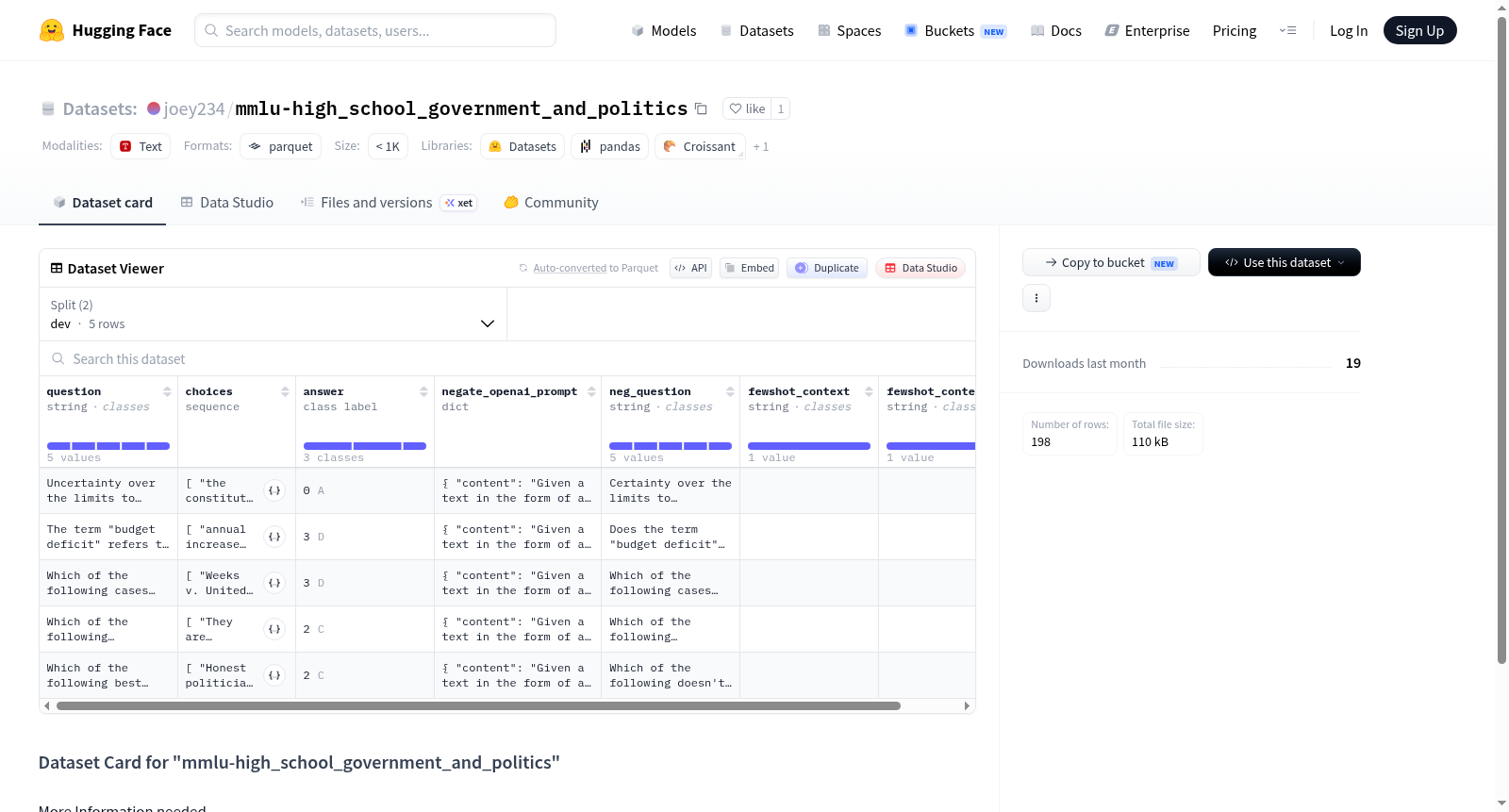Select the 'Which of the following doesn't…' cell
This screenshot has width=1509, height=812.
pyautogui.click(x=671, y=675)
